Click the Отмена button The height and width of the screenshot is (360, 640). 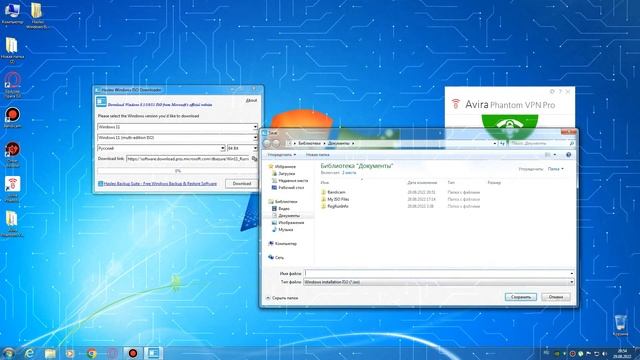point(556,297)
